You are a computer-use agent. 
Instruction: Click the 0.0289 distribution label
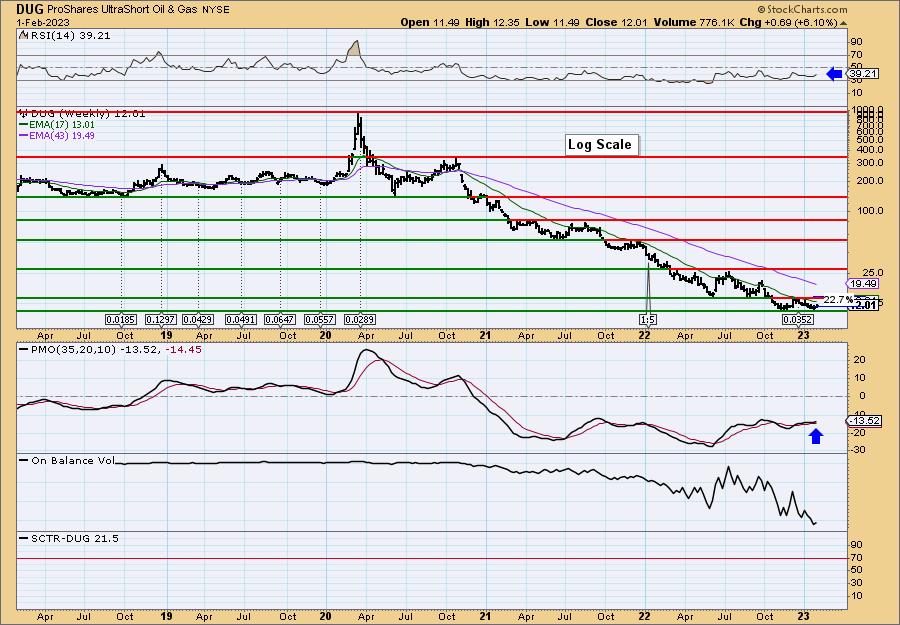point(360,319)
